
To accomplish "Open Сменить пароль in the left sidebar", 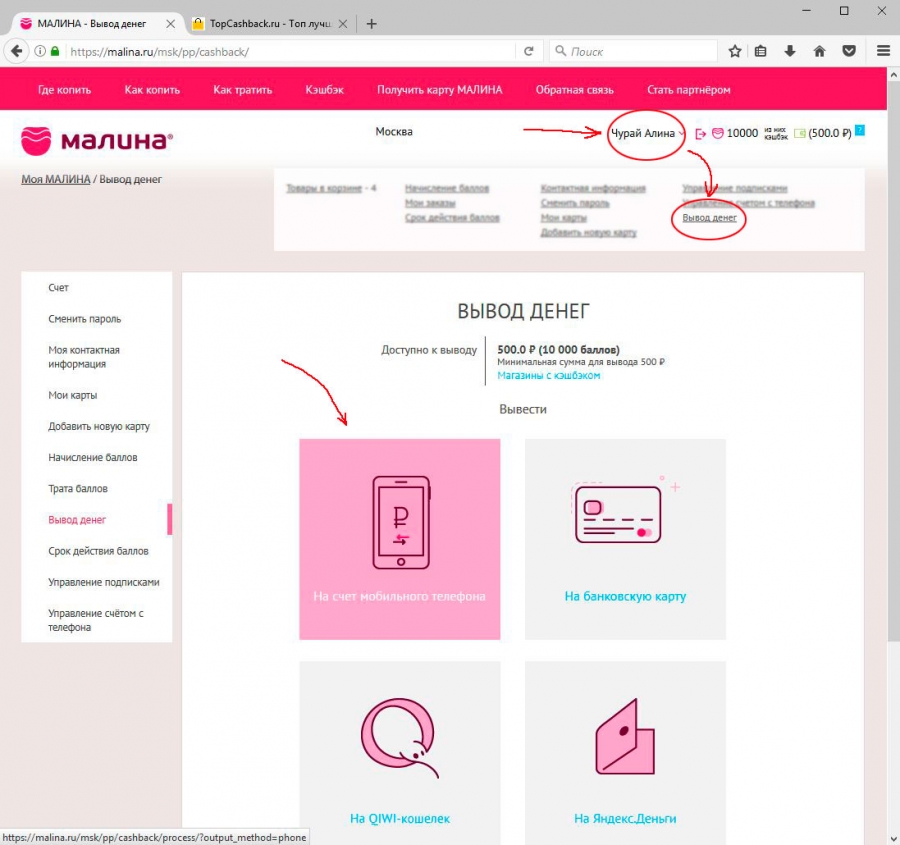I will pyautogui.click(x=84, y=319).
